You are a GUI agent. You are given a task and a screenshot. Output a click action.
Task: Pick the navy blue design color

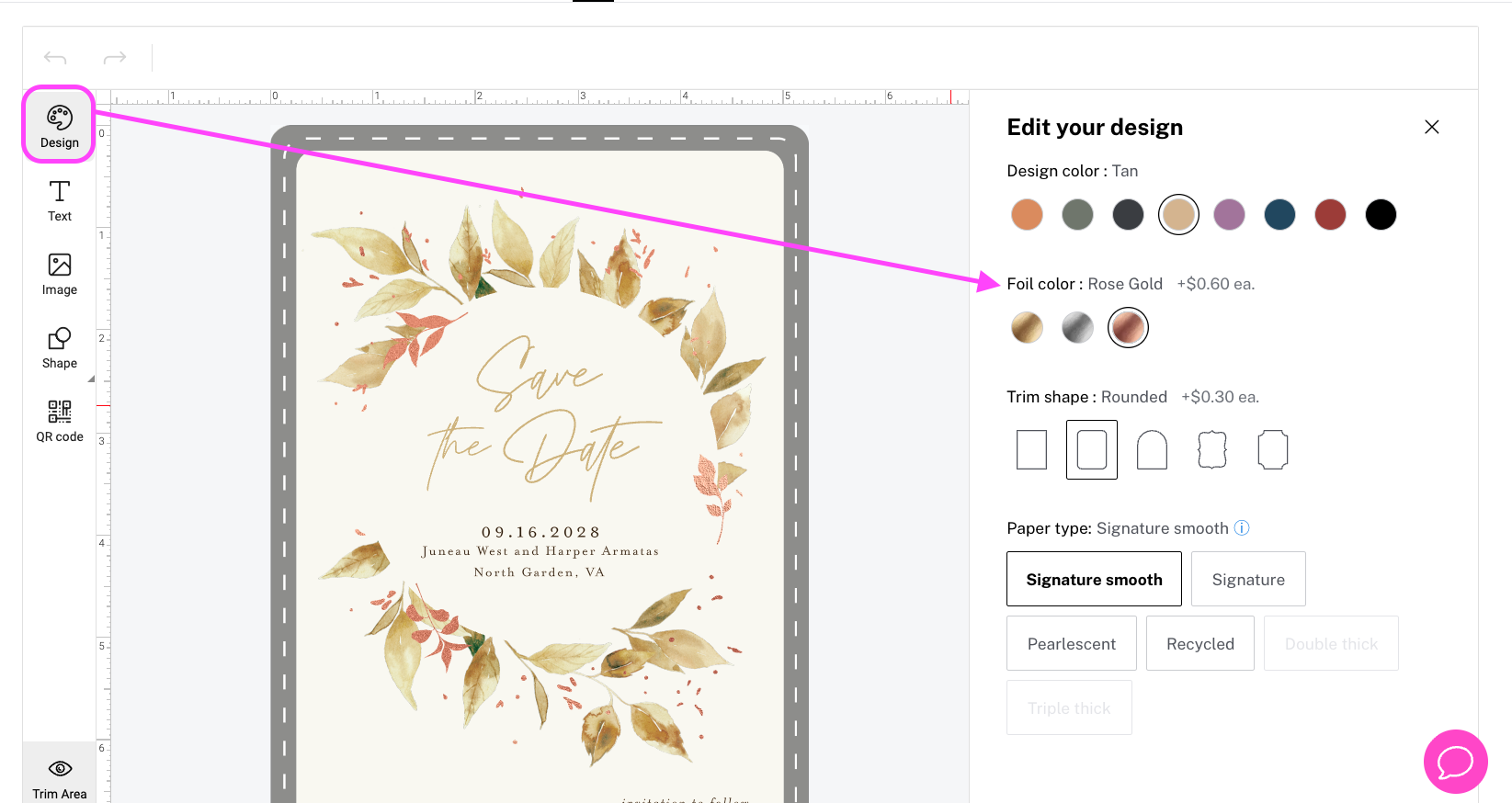pyautogui.click(x=1279, y=215)
